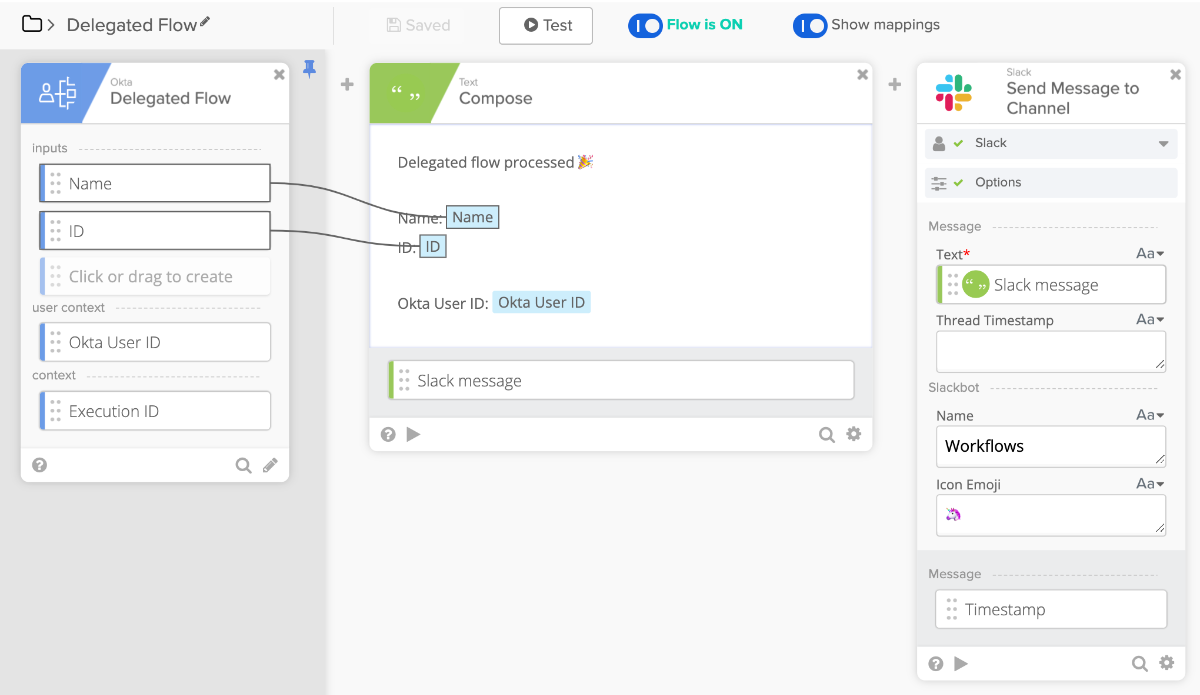1200x695 pixels.
Task: Open the Slack card settings gear
Action: click(x=1166, y=663)
